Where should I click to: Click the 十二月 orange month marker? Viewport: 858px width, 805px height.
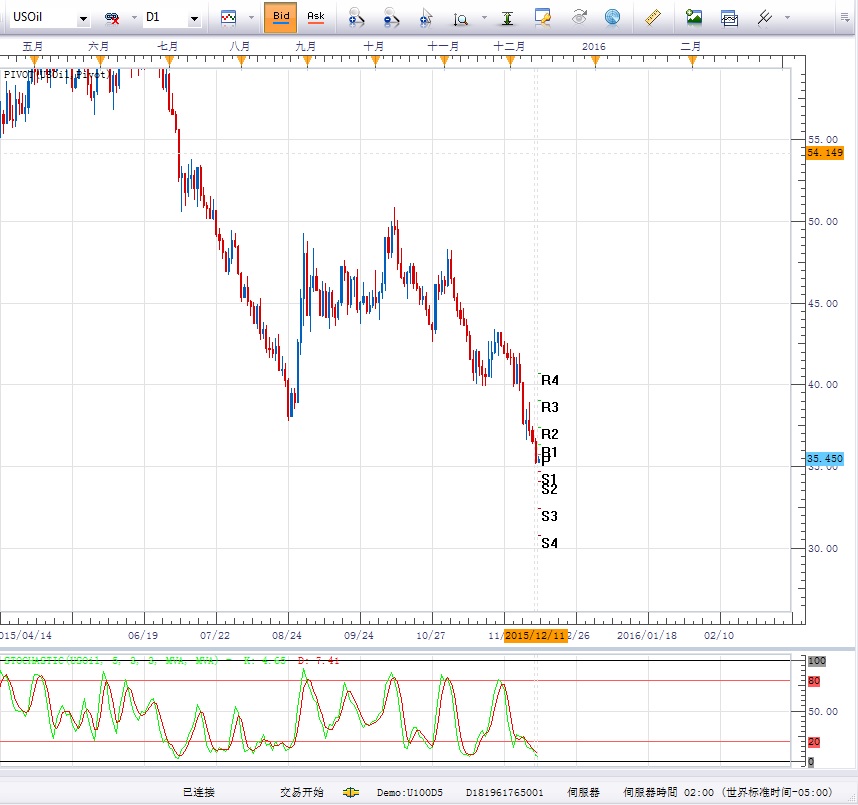[510, 61]
